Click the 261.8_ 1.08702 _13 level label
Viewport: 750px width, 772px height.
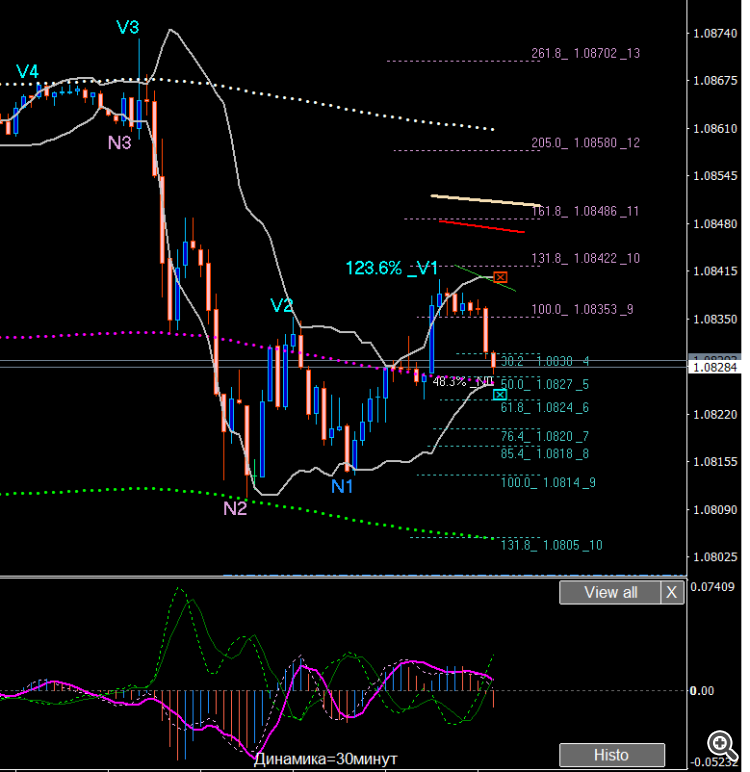pyautogui.click(x=586, y=53)
